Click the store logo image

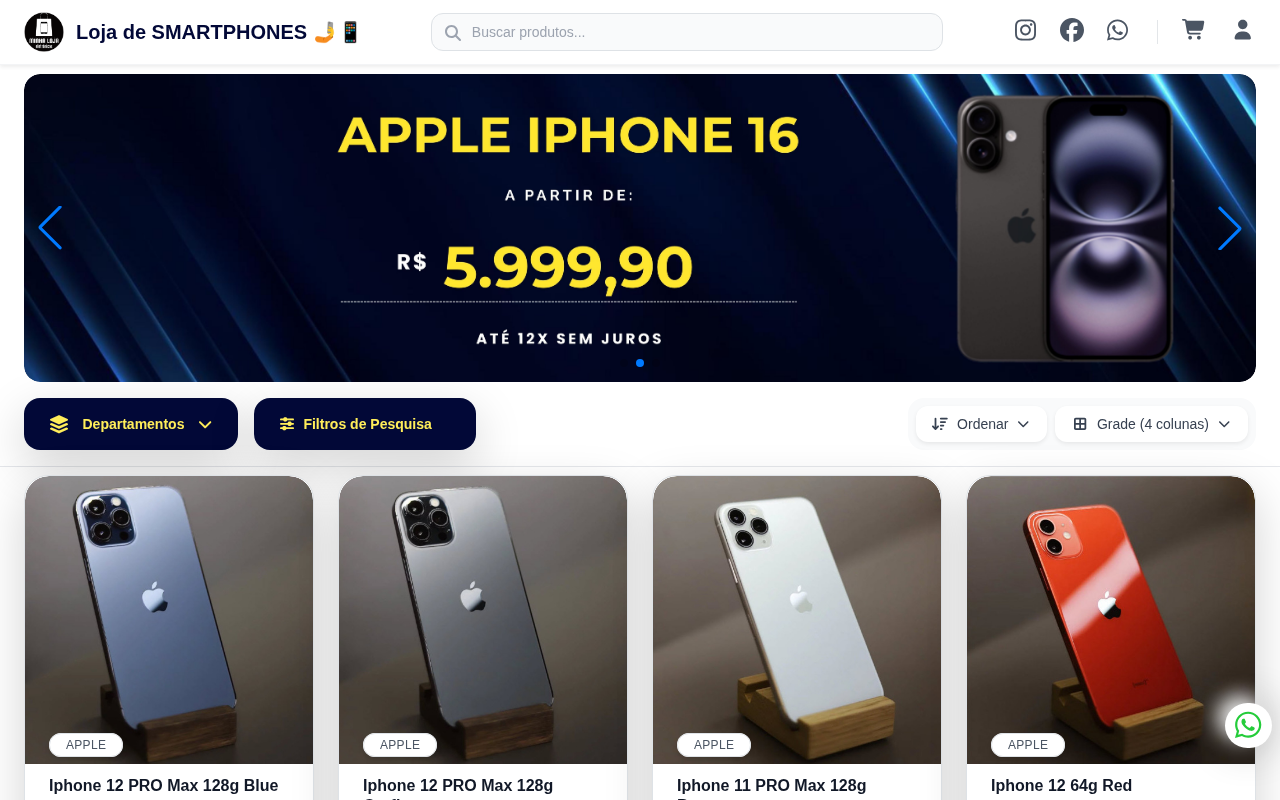click(x=44, y=32)
